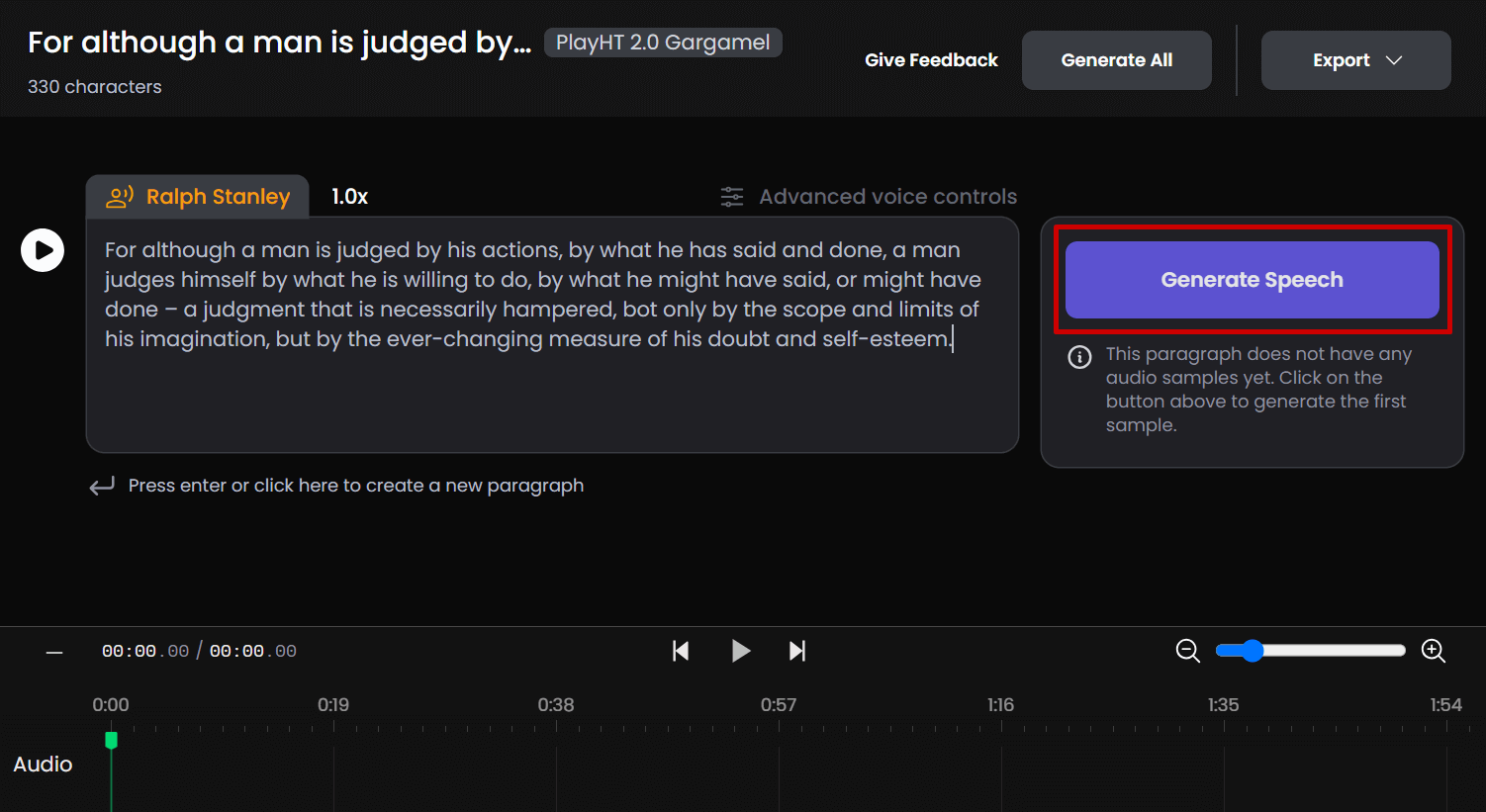1486x812 pixels.
Task: Play the paragraph with the white circle play button
Action: coord(43,250)
